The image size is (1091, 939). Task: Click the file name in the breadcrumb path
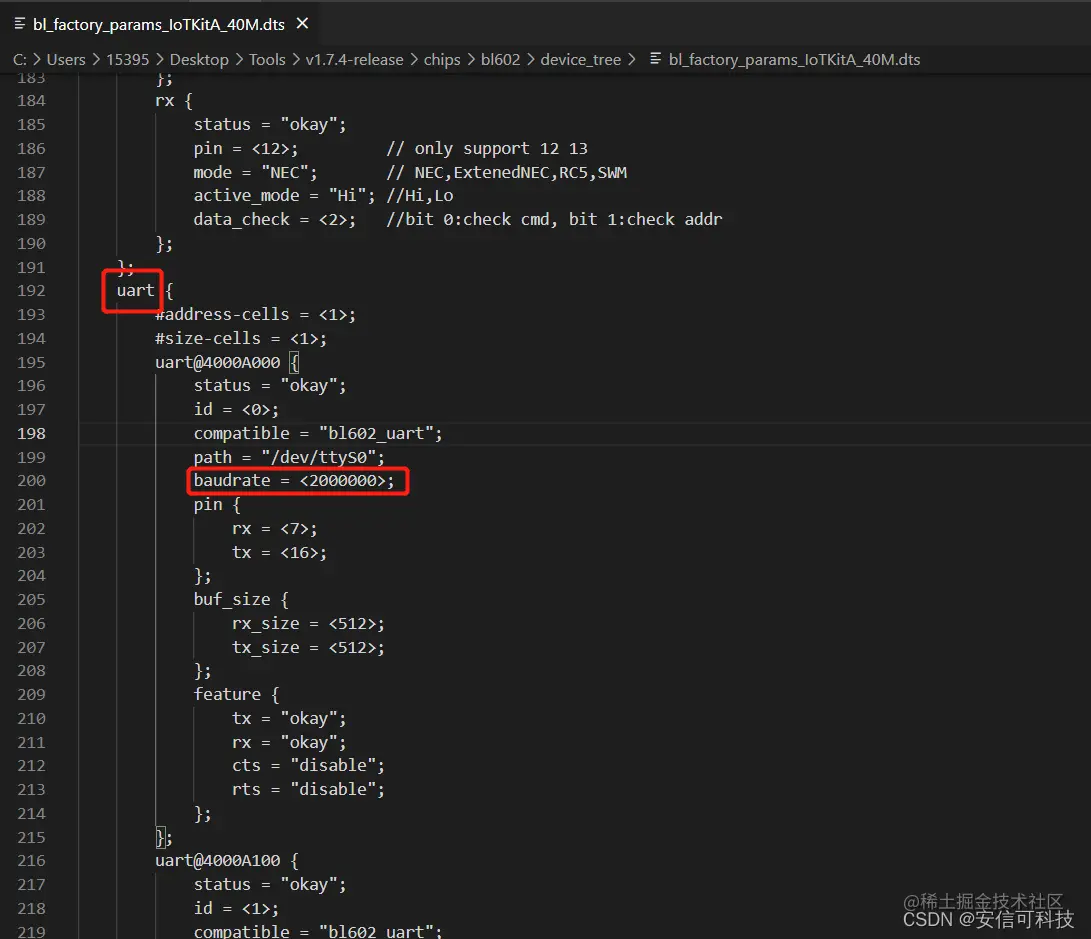794,60
